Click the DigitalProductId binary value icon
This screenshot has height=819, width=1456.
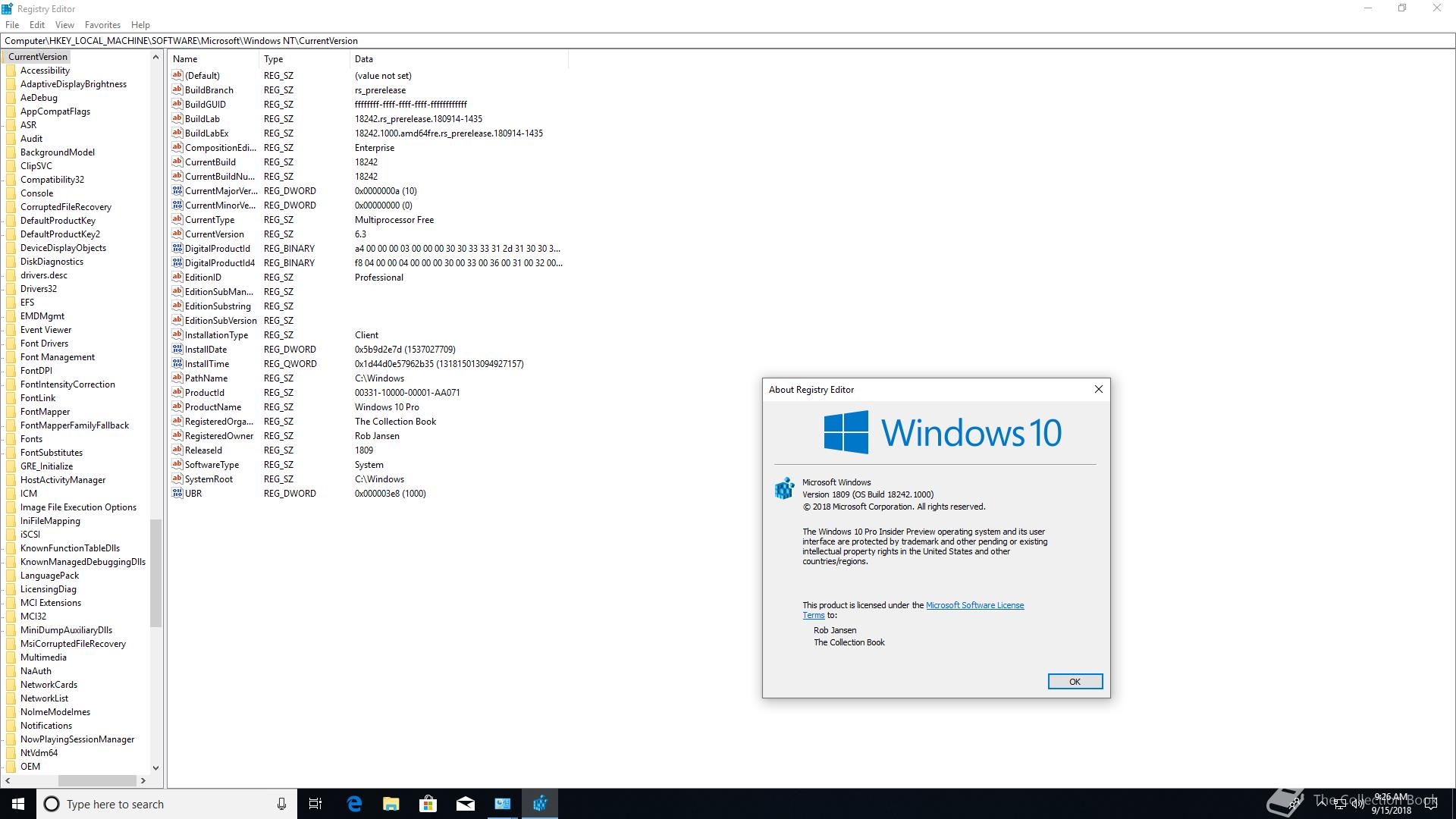click(x=177, y=248)
